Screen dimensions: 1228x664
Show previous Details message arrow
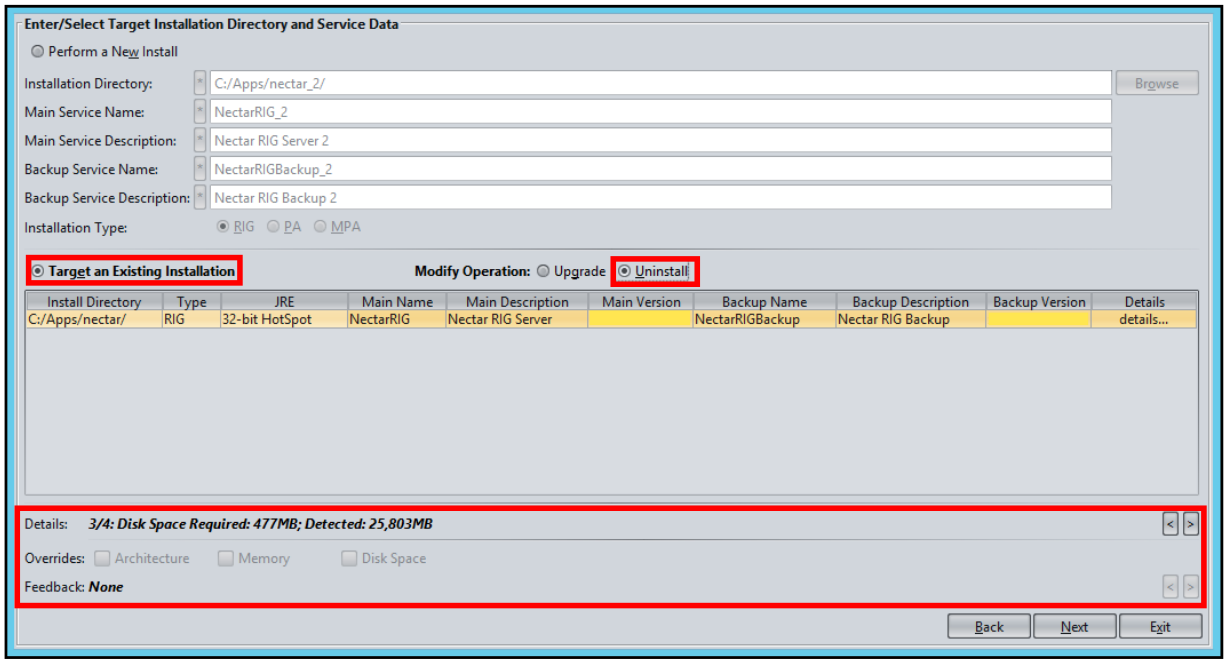(x=1171, y=523)
